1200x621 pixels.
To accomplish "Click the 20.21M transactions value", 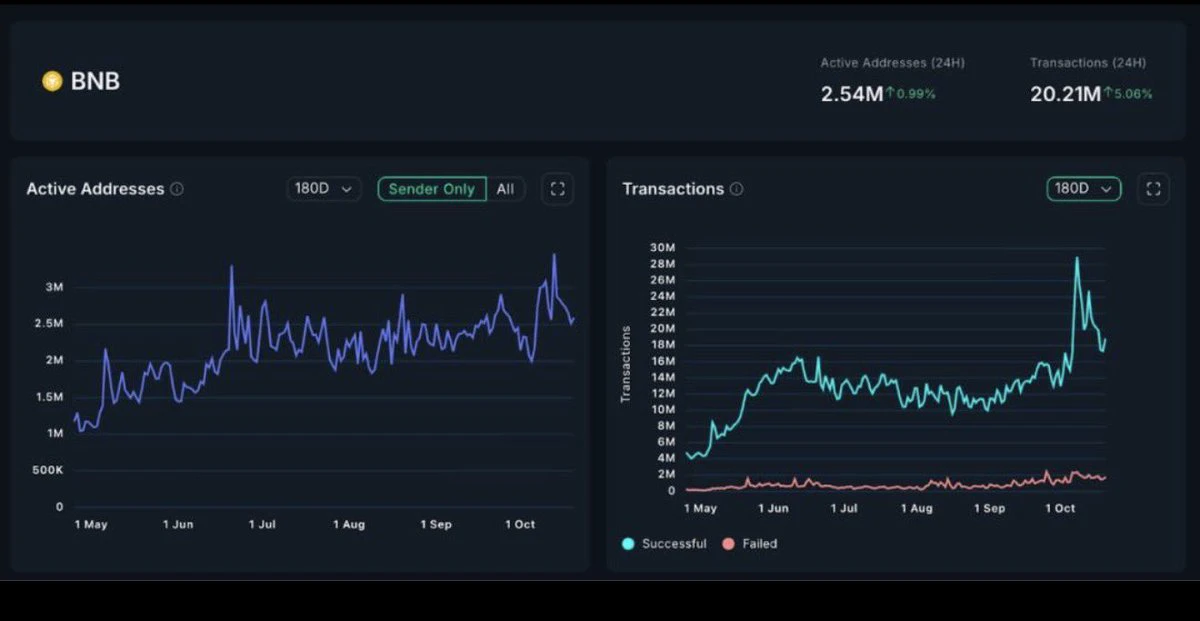I will pyautogui.click(x=1066, y=94).
